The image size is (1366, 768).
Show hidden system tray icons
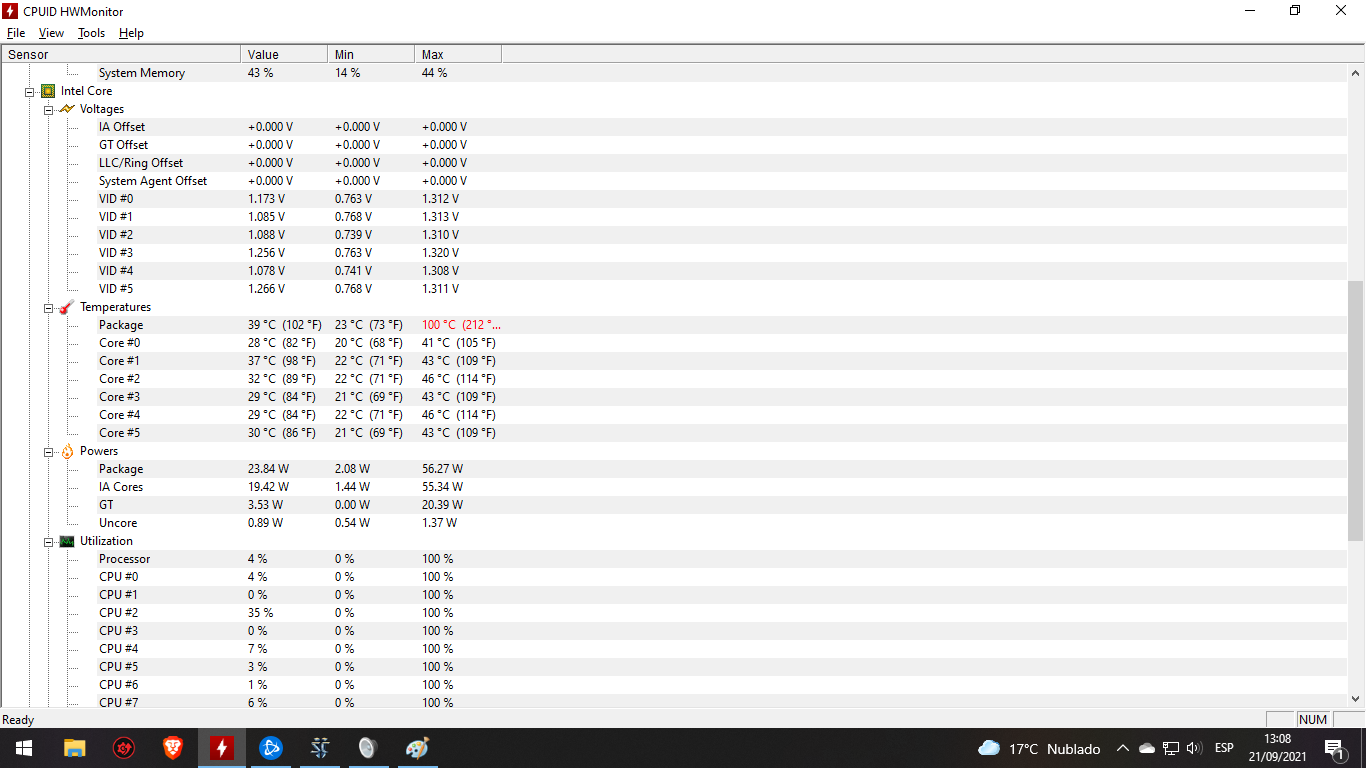tap(1123, 748)
